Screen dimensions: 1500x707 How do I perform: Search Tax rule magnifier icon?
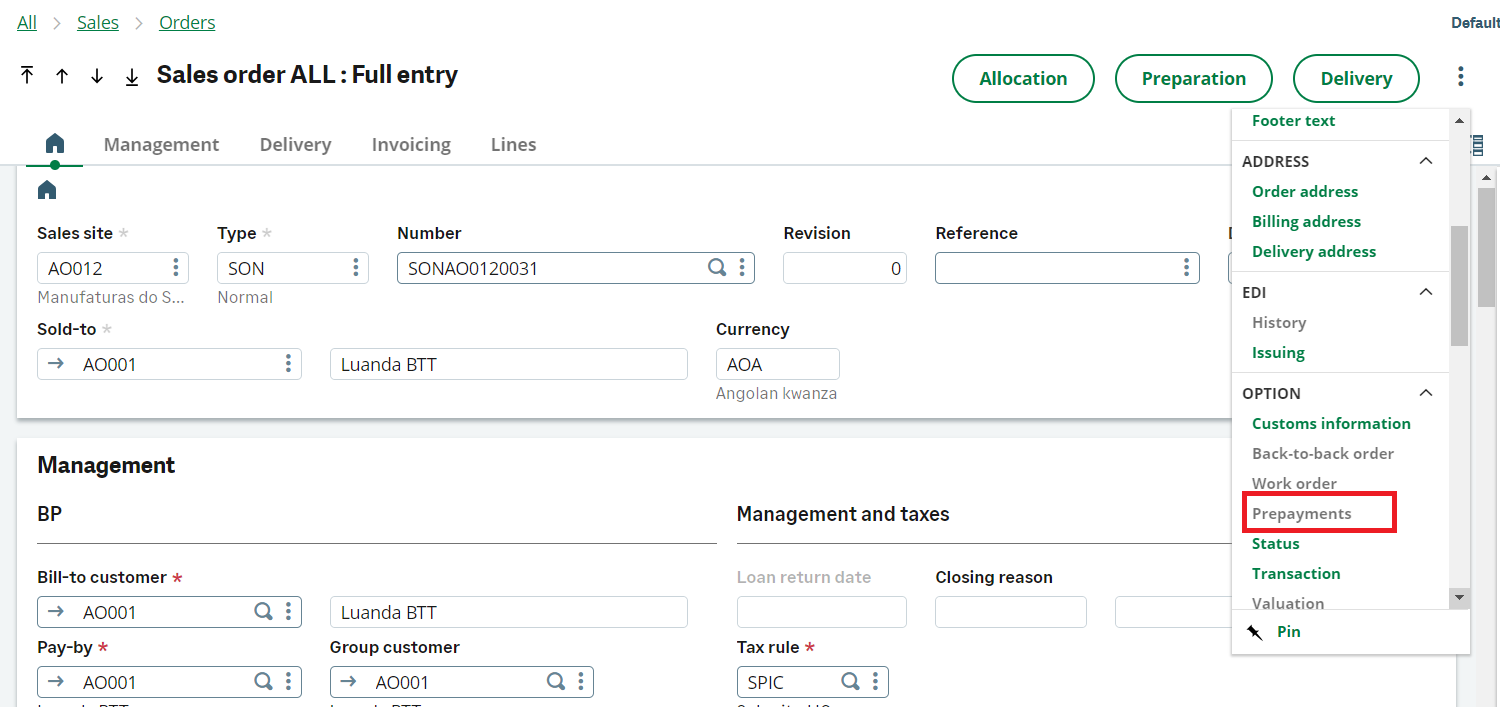pos(850,682)
